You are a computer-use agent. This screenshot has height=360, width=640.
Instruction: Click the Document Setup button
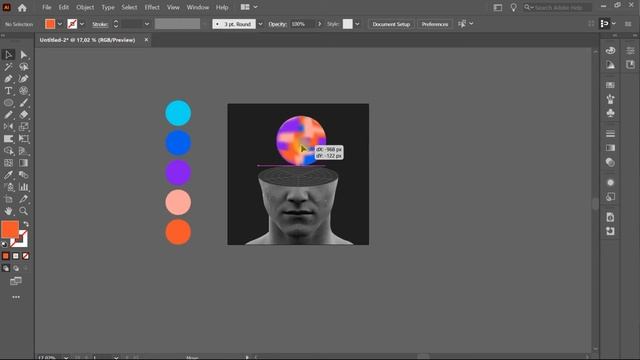coord(391,24)
